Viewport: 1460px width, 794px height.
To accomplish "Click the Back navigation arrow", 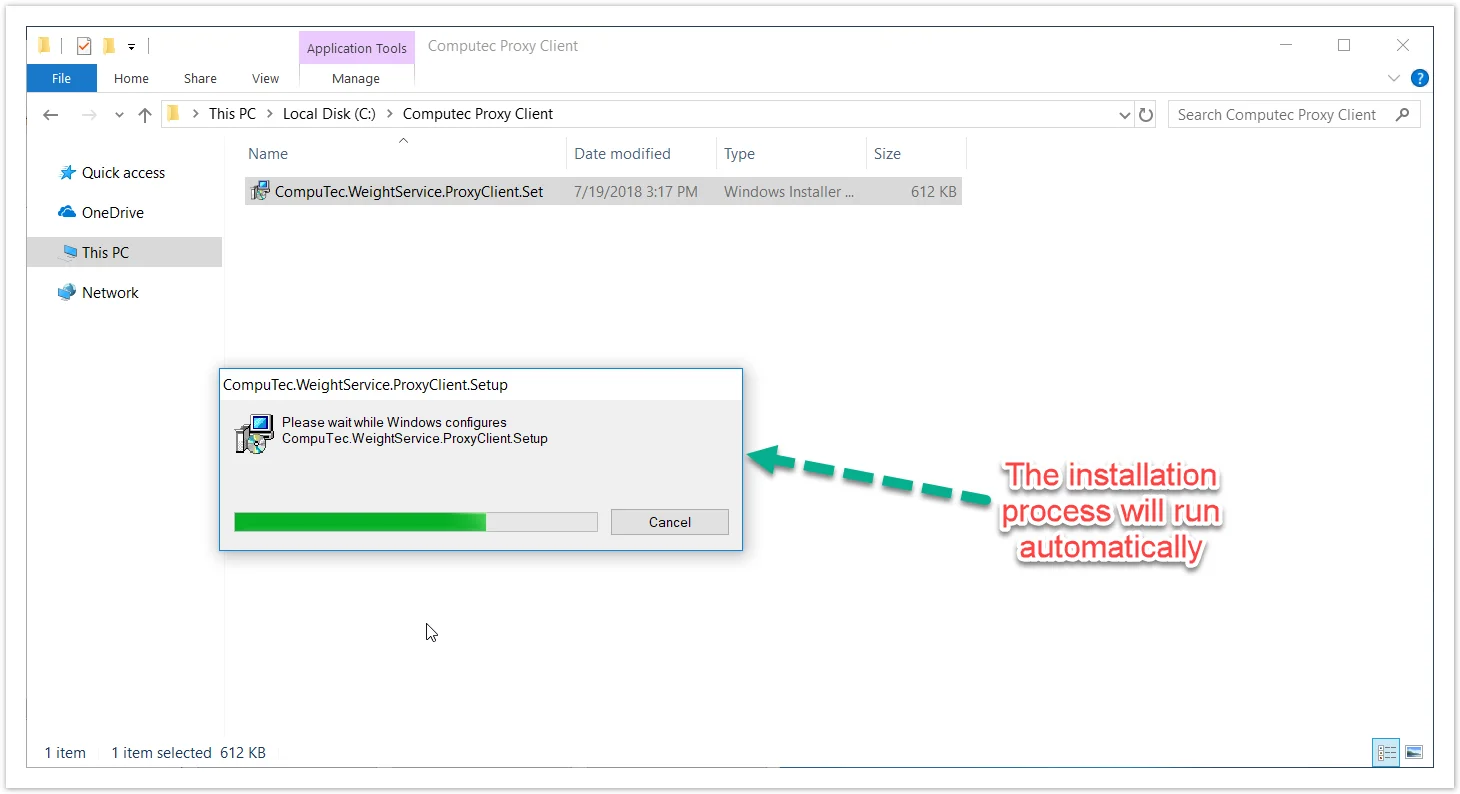I will click(51, 114).
